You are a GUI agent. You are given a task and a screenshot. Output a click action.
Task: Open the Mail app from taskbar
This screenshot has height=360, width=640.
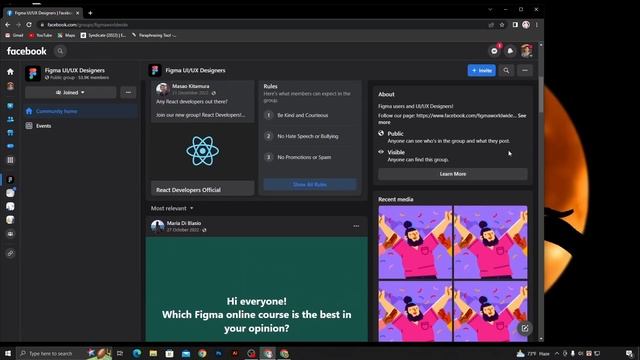186,353
